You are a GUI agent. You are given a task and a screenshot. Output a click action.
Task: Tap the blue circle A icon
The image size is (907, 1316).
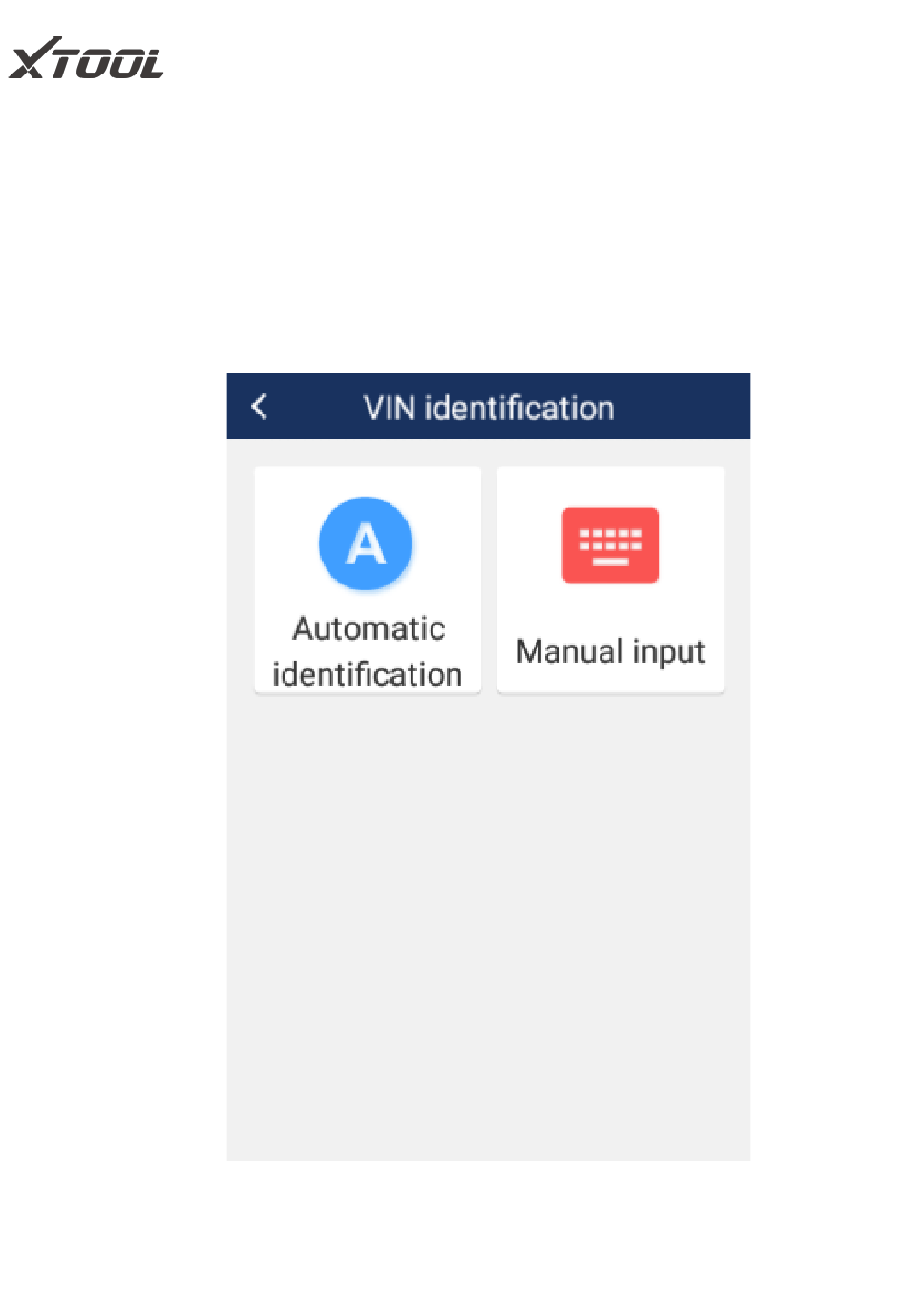tap(366, 543)
